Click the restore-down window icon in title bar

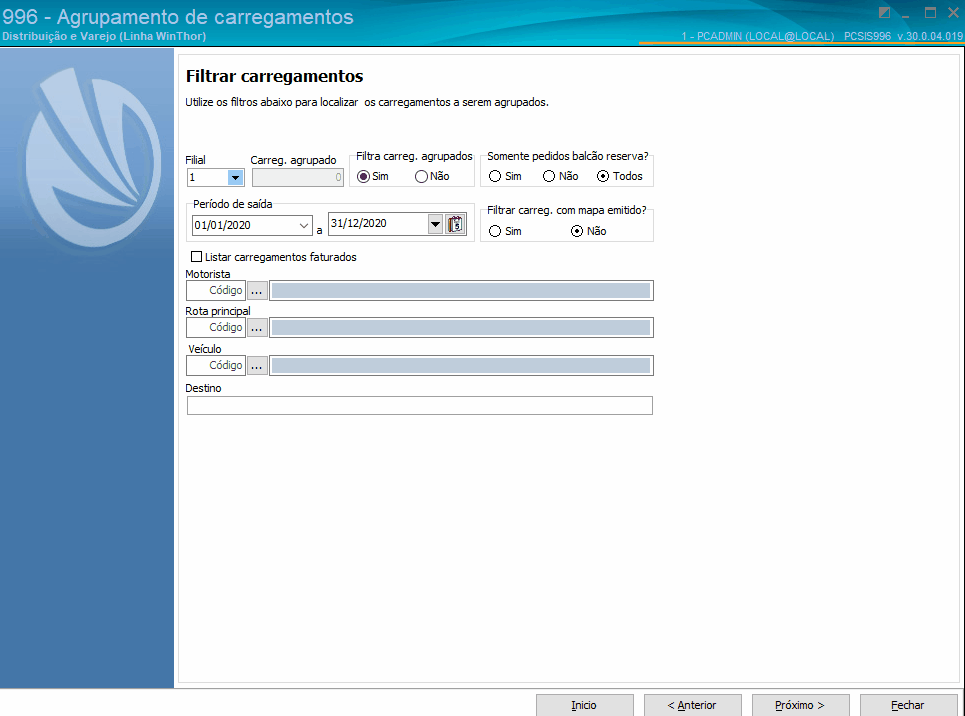tap(884, 13)
